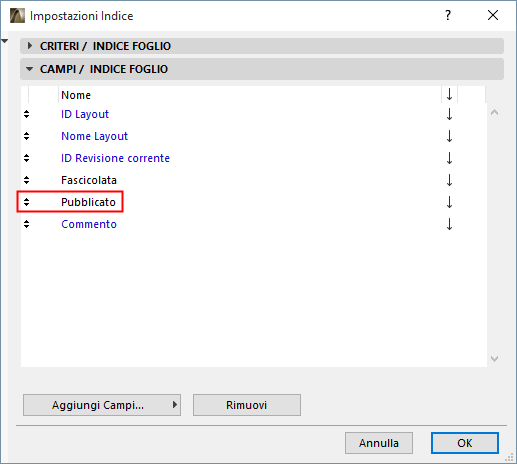This screenshot has width=517, height=464.
Task: Click the Rimuovi button
Action: (x=247, y=405)
